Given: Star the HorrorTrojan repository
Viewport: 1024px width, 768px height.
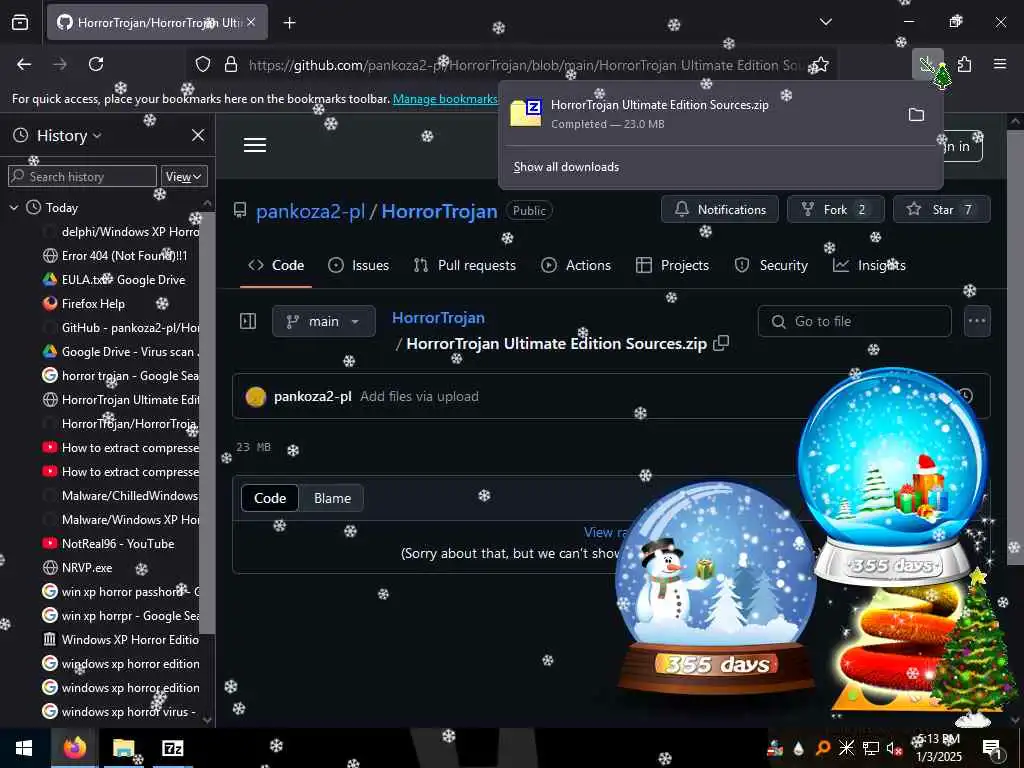Looking at the screenshot, I should (941, 210).
